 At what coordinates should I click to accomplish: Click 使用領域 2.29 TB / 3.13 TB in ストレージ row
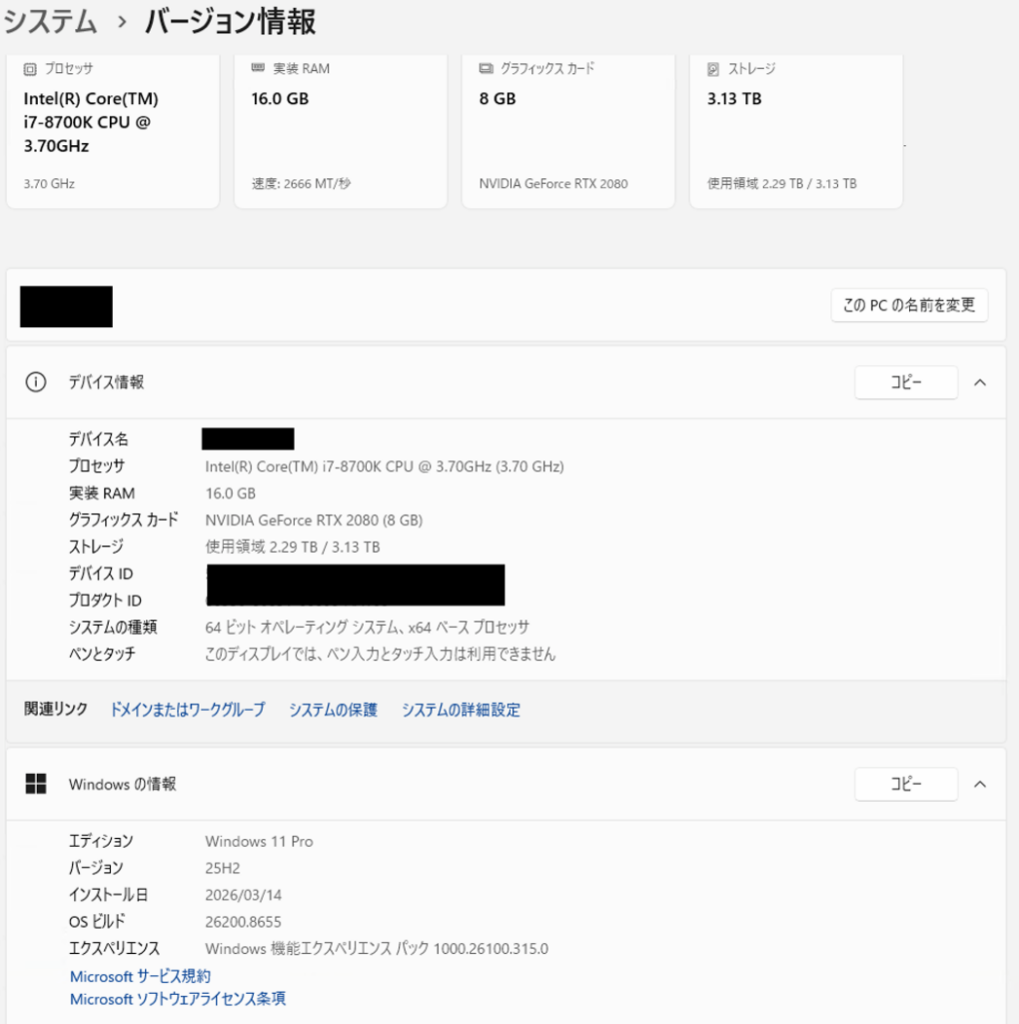pos(293,547)
